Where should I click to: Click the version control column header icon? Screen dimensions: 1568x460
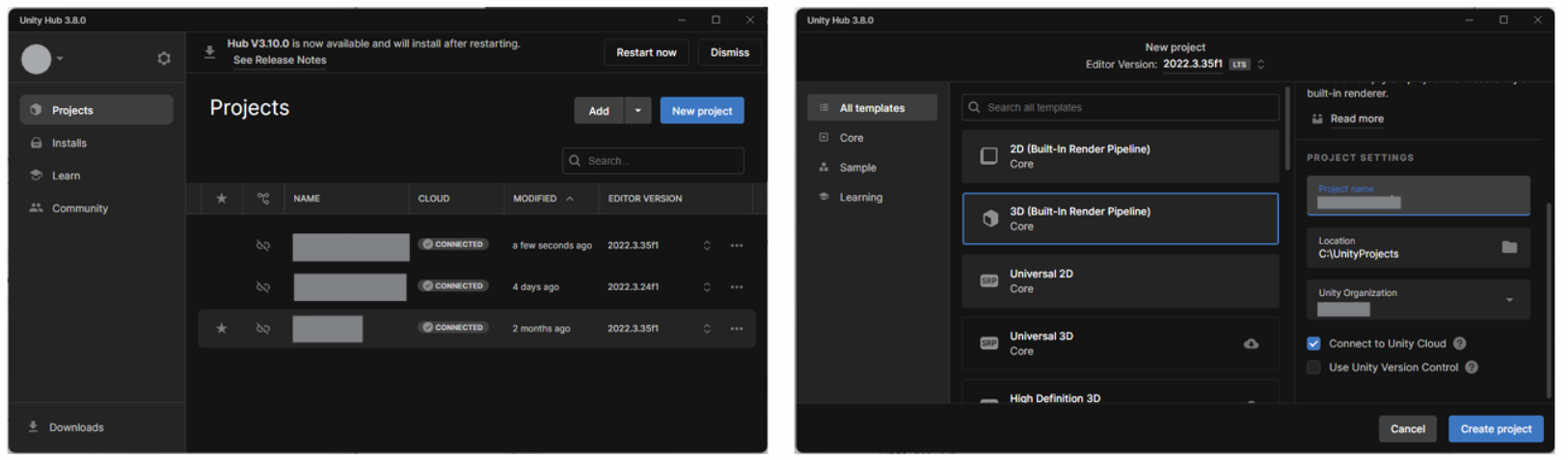pos(263,199)
